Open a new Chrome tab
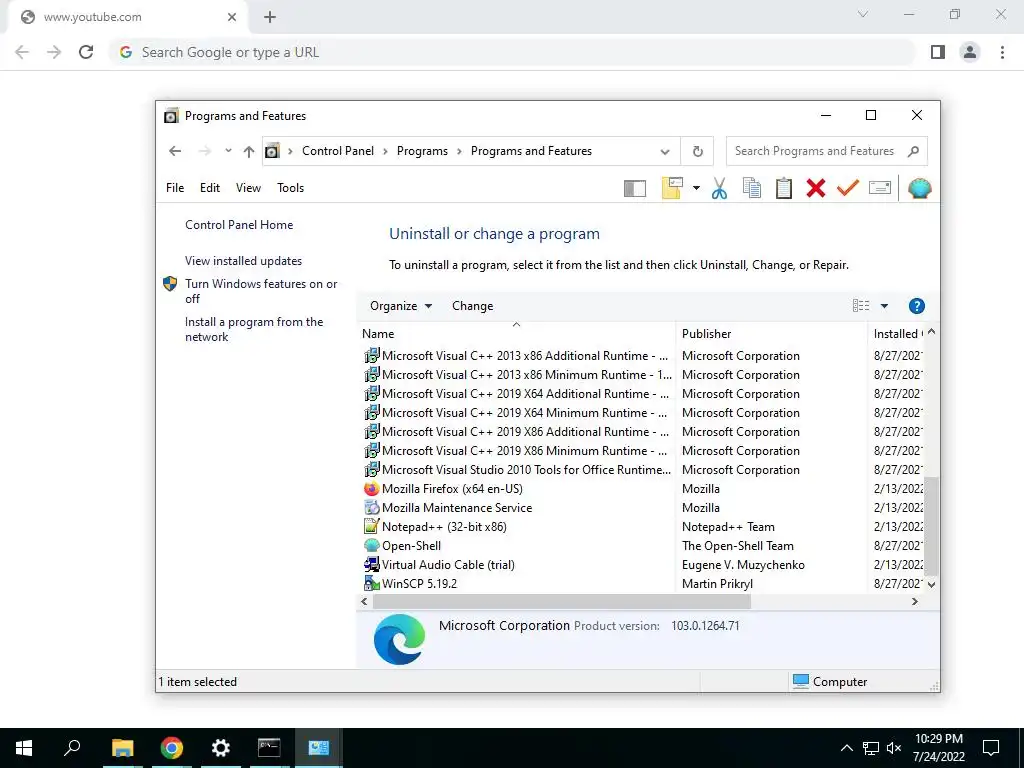Viewport: 1024px width, 768px height. tap(270, 18)
